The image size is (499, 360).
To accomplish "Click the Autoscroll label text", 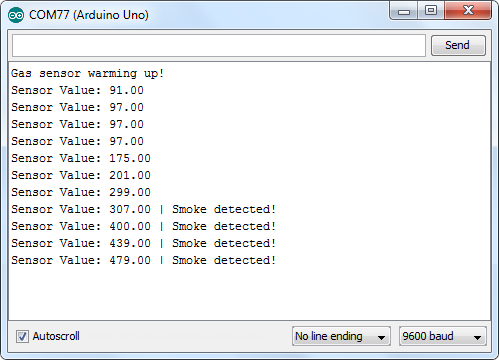I will point(56,336).
